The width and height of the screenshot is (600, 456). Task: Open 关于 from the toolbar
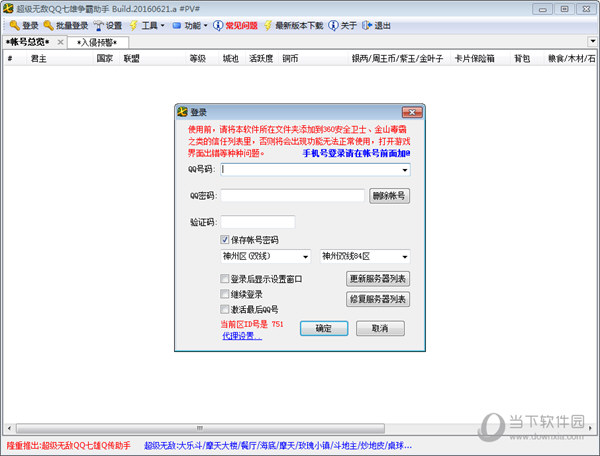pos(349,26)
